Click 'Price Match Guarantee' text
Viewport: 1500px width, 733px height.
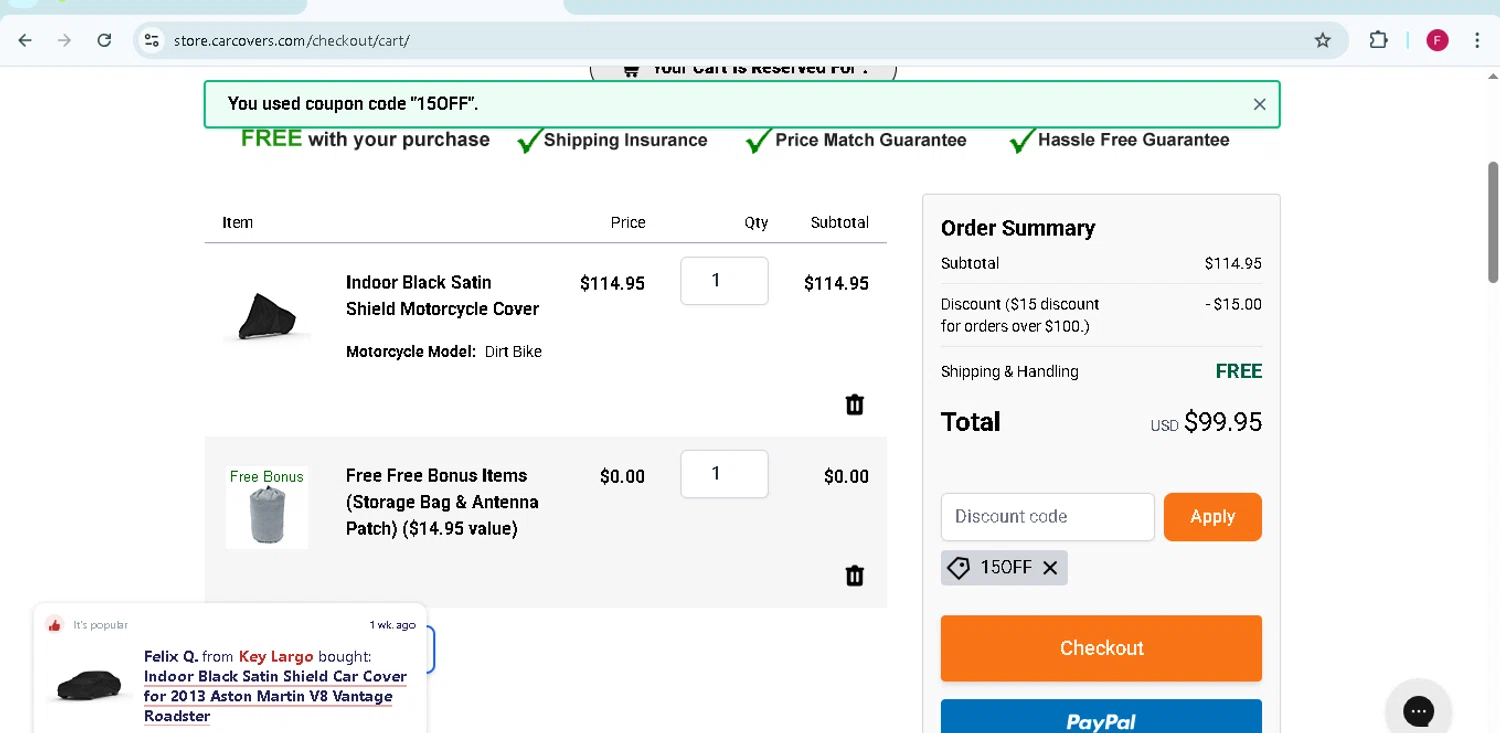tap(870, 140)
